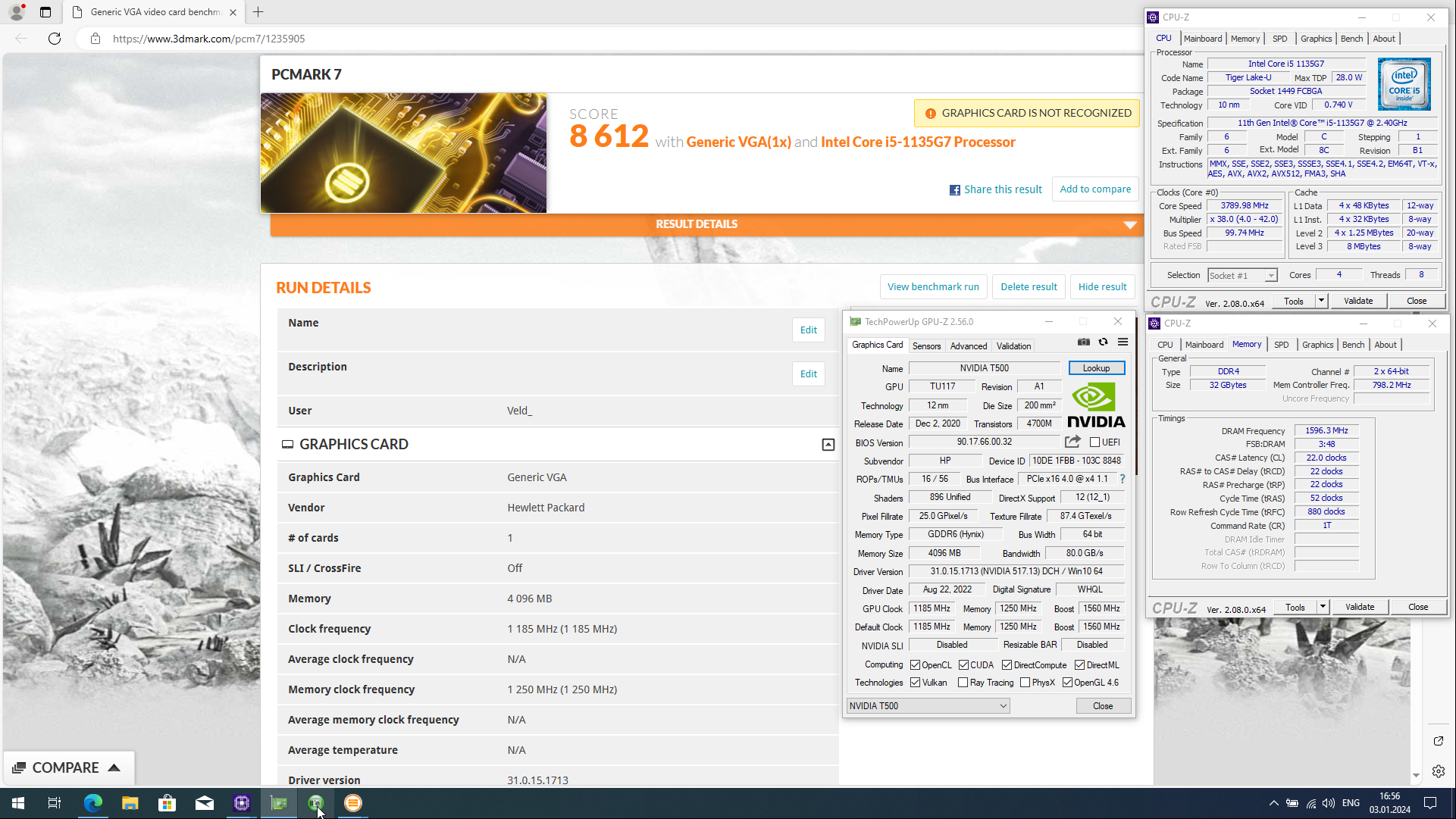Click the Intel Core i5 logo in CPU-Z
The height and width of the screenshot is (819, 1456).
pyautogui.click(x=1404, y=84)
